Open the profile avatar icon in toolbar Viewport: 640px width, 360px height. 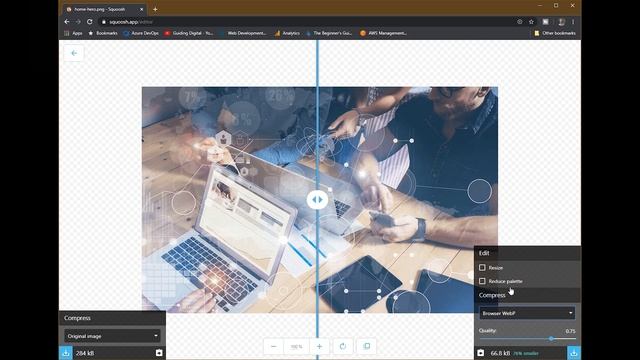(x=562, y=22)
